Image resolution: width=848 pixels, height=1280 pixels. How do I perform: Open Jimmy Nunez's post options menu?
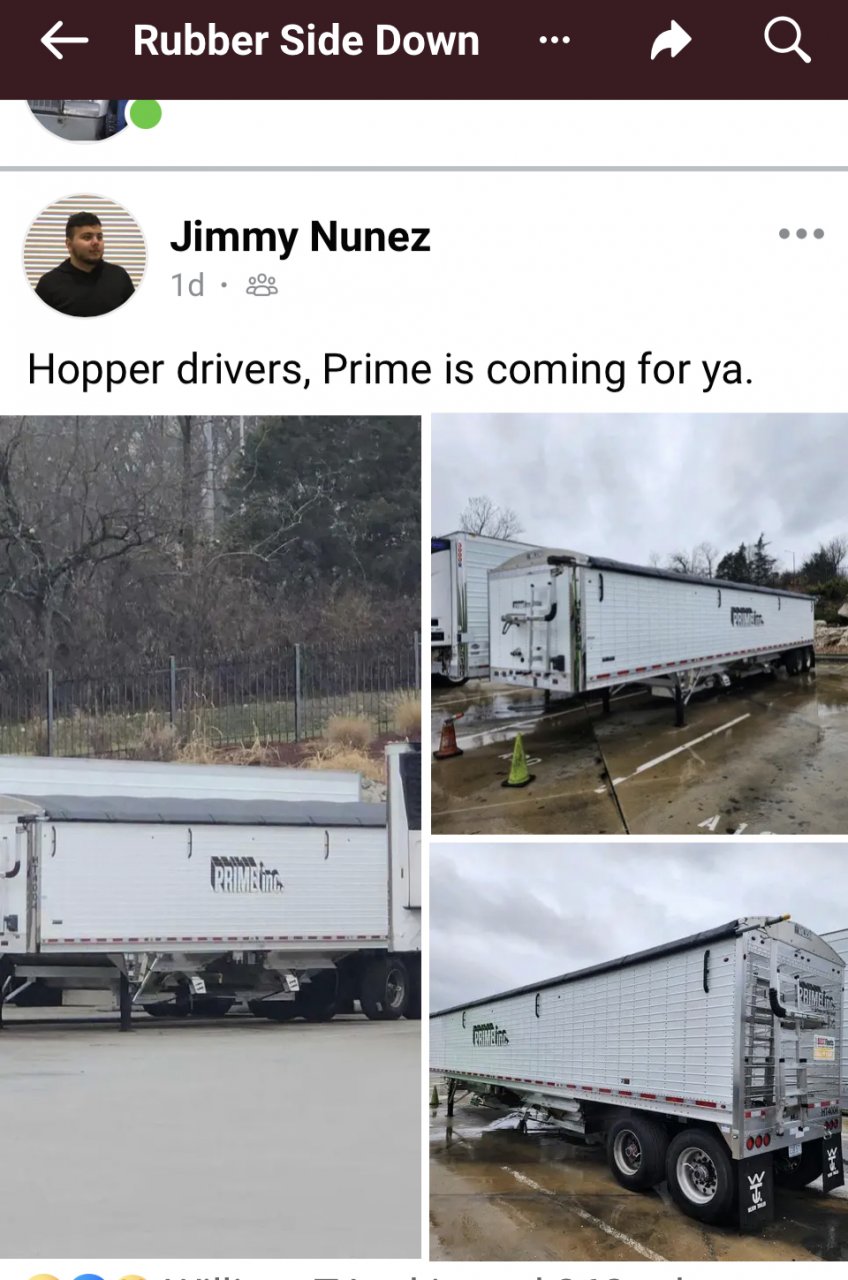(801, 234)
